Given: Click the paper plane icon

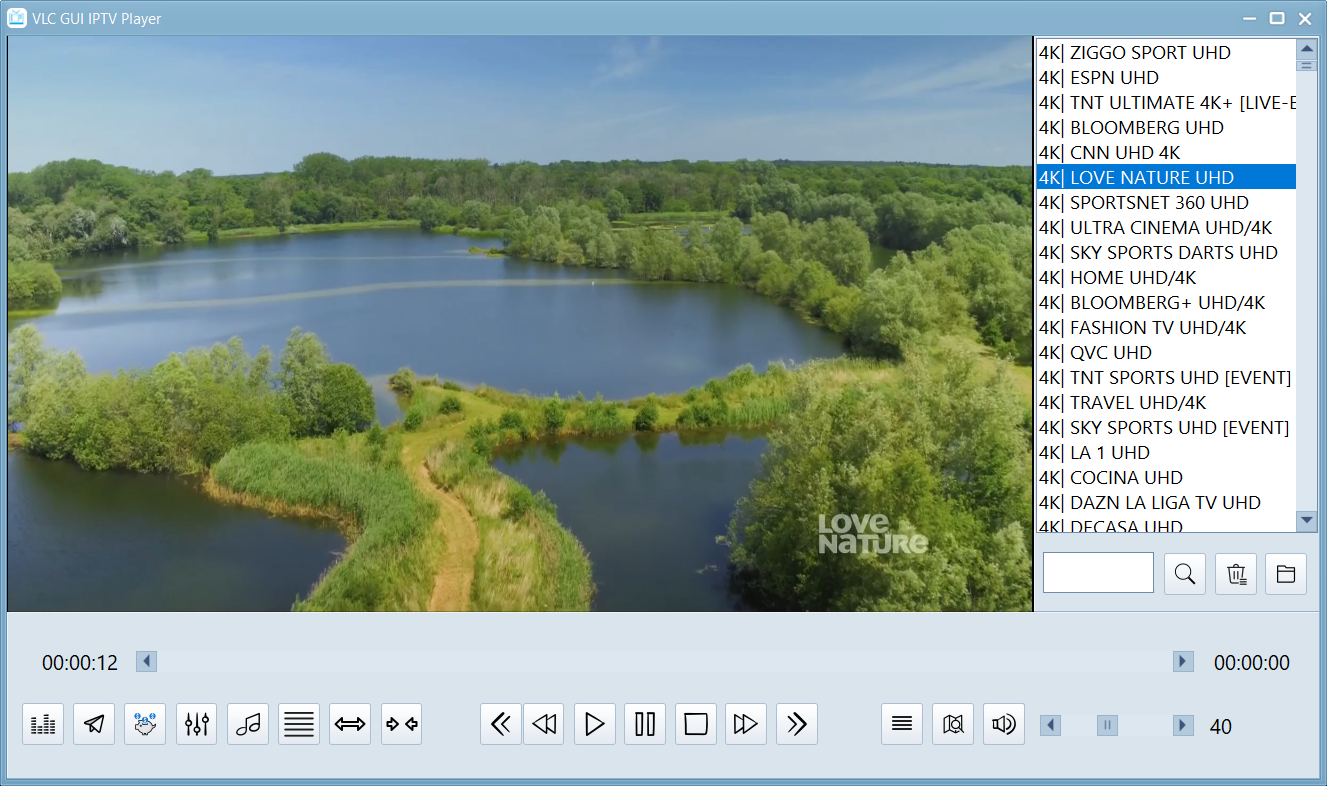Looking at the screenshot, I should point(94,724).
